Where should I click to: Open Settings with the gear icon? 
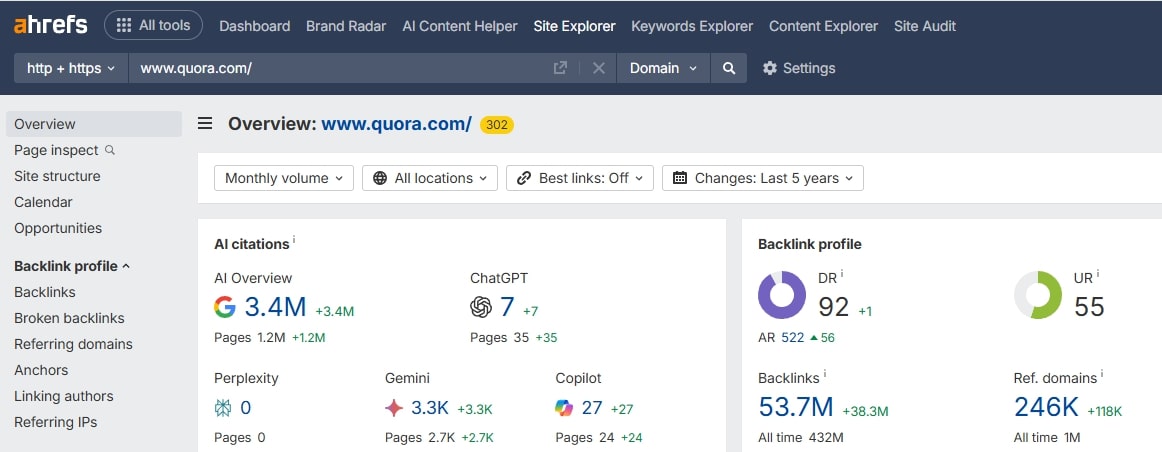coord(799,68)
